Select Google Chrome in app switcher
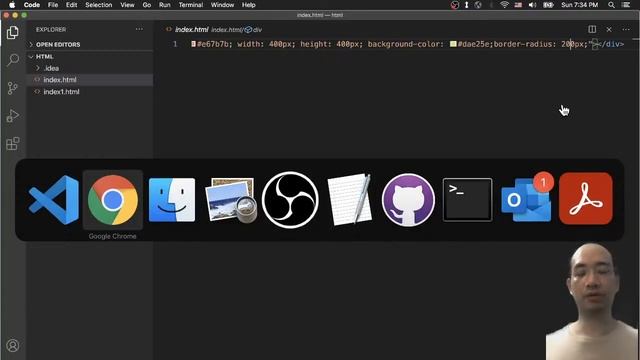The height and width of the screenshot is (360, 640). click(x=113, y=200)
